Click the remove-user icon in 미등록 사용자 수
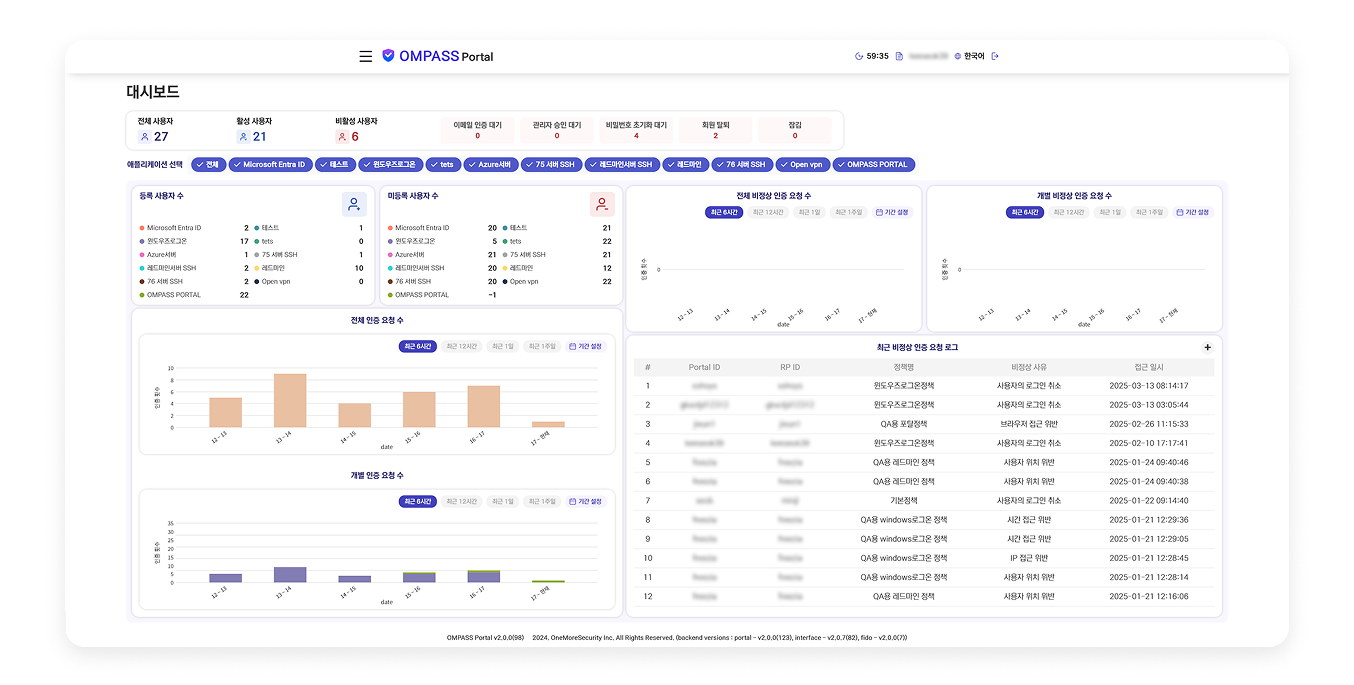The height and width of the screenshot is (685, 1354). click(x=602, y=204)
